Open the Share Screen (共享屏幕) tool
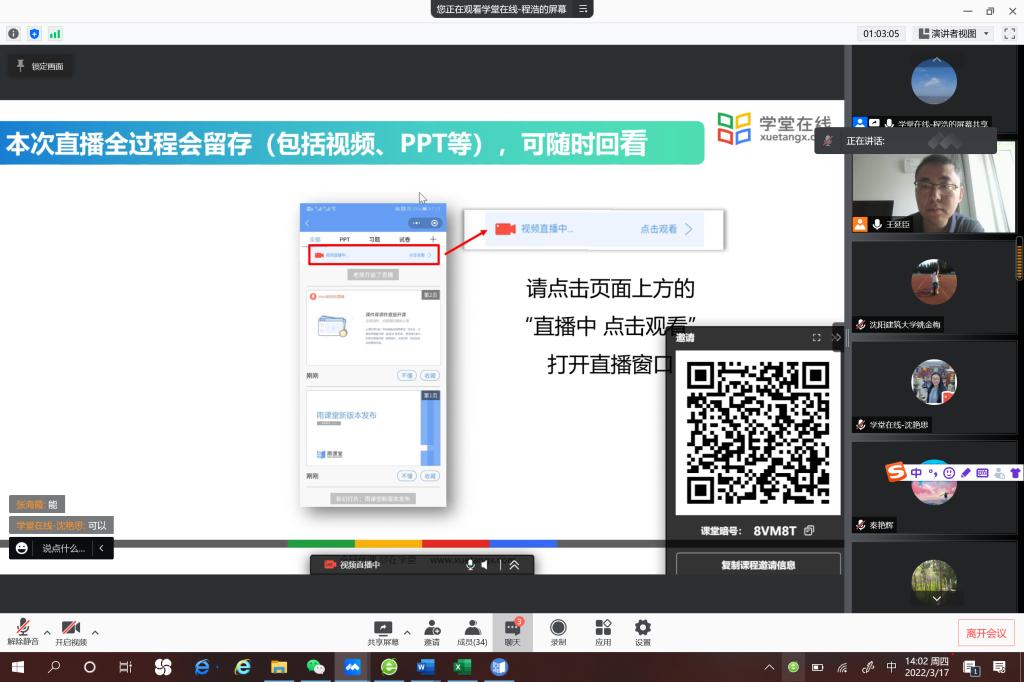Screen dimensions: 1024x682 pyautogui.click(x=382, y=631)
